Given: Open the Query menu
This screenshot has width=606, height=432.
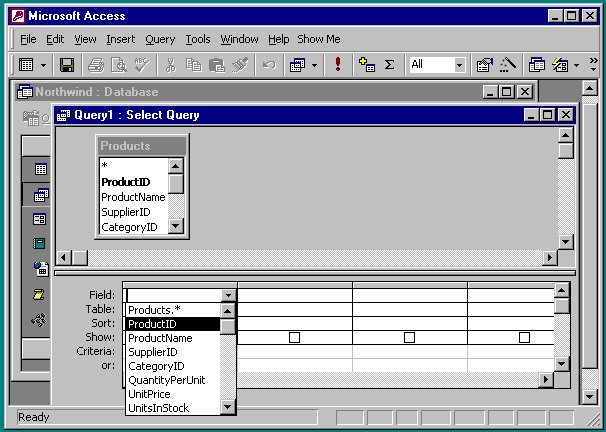Looking at the screenshot, I should click(160, 39).
